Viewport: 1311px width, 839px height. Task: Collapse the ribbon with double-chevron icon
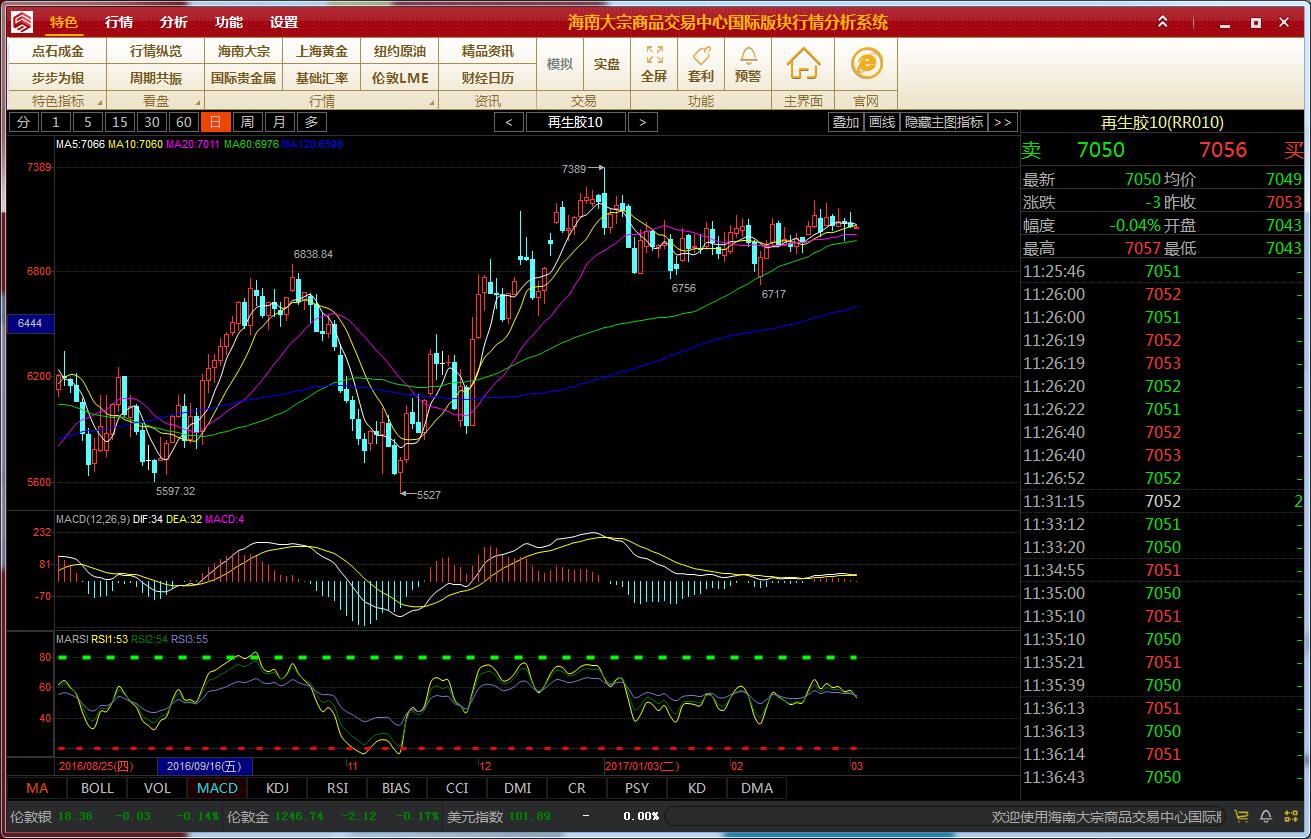(x=1162, y=22)
